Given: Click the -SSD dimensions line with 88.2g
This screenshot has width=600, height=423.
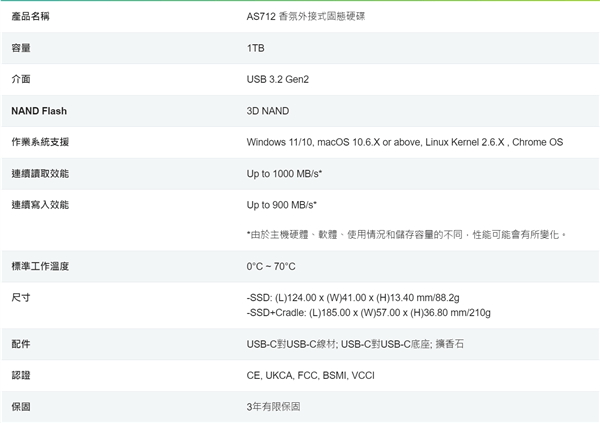Looking at the screenshot, I should click(353, 298).
